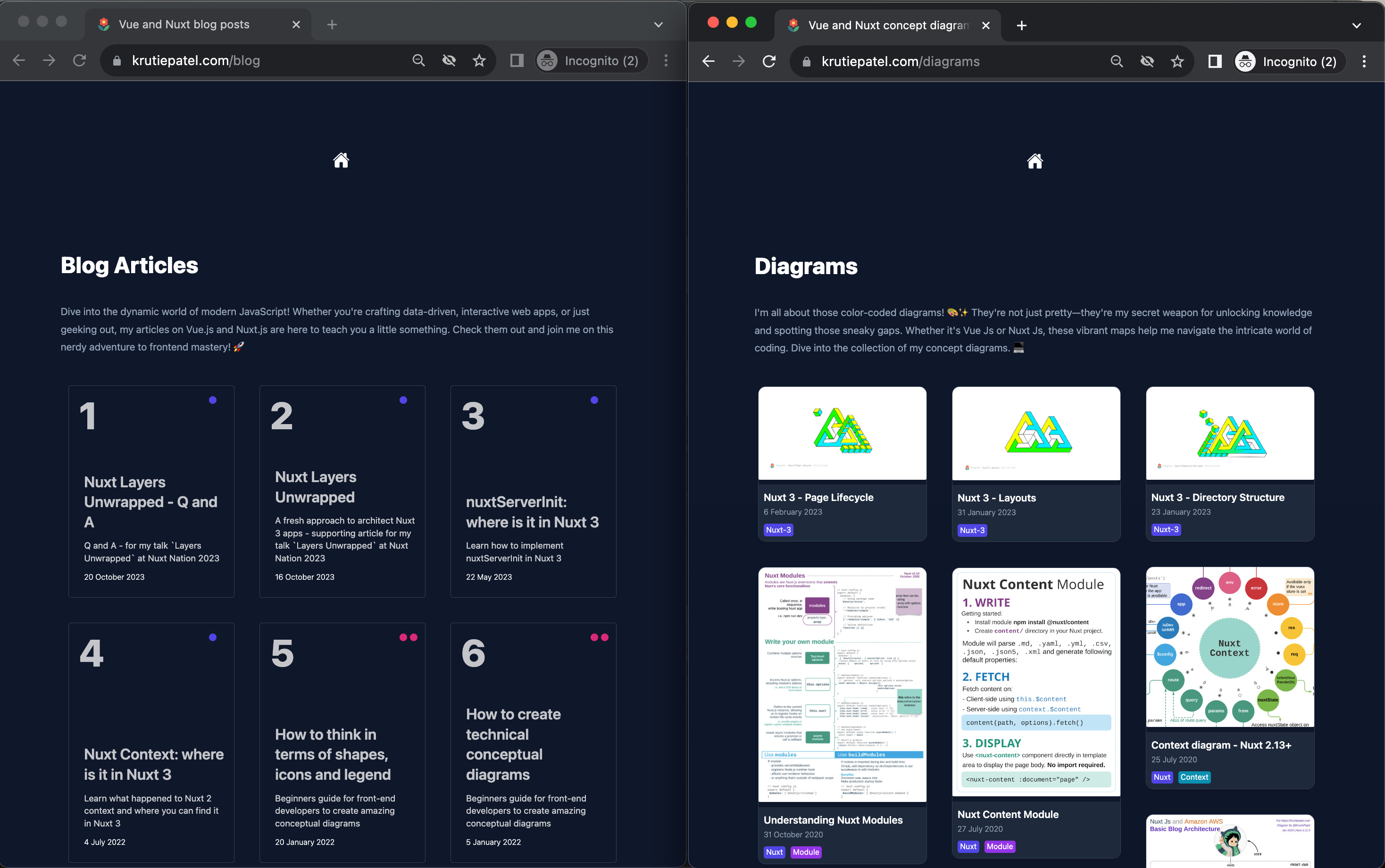Open the search icon in the blog window toolbar
The height and width of the screenshot is (868, 1385).
[x=418, y=60]
